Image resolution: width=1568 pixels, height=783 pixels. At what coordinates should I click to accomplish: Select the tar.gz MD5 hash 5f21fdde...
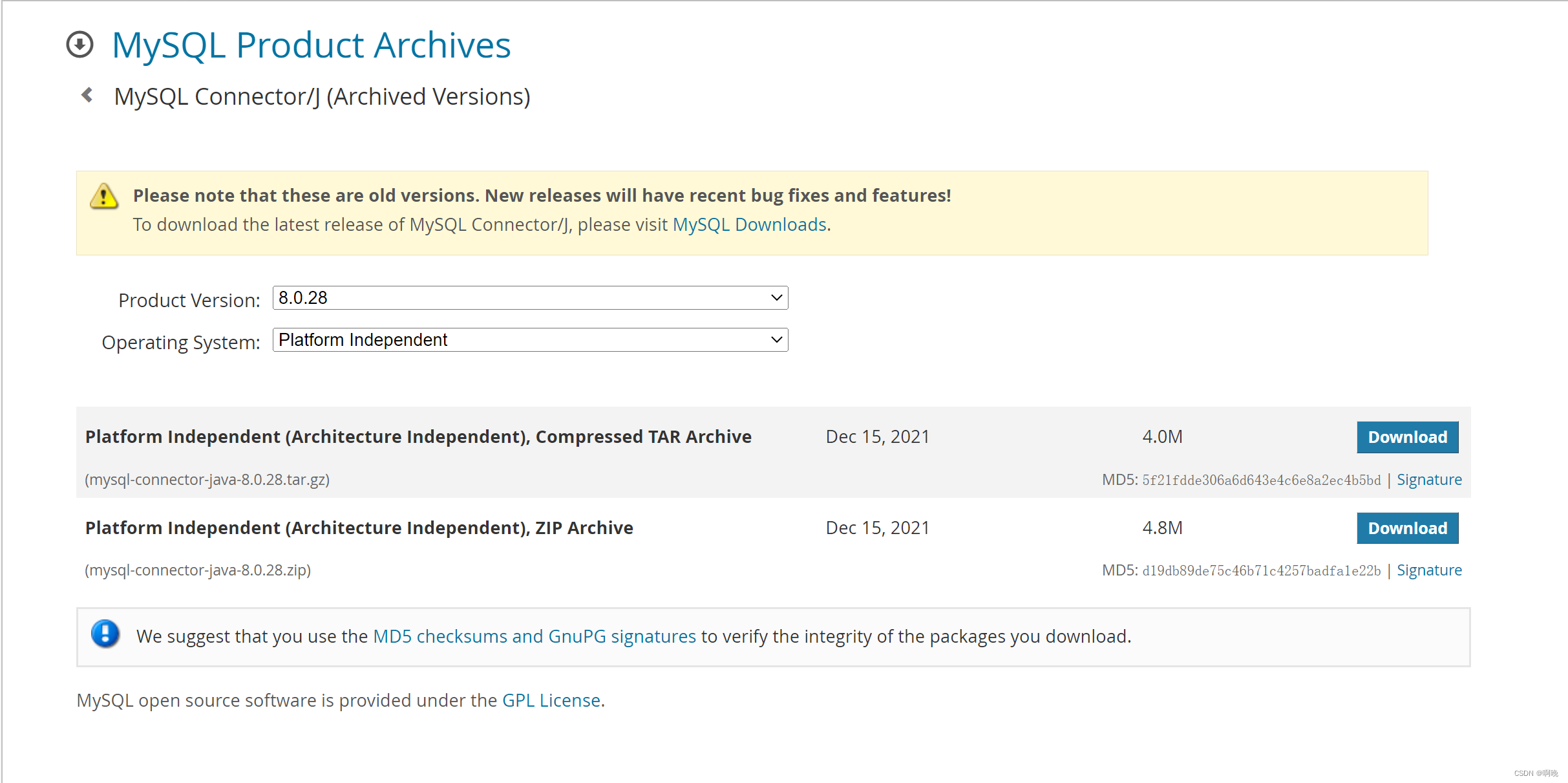coord(1261,480)
